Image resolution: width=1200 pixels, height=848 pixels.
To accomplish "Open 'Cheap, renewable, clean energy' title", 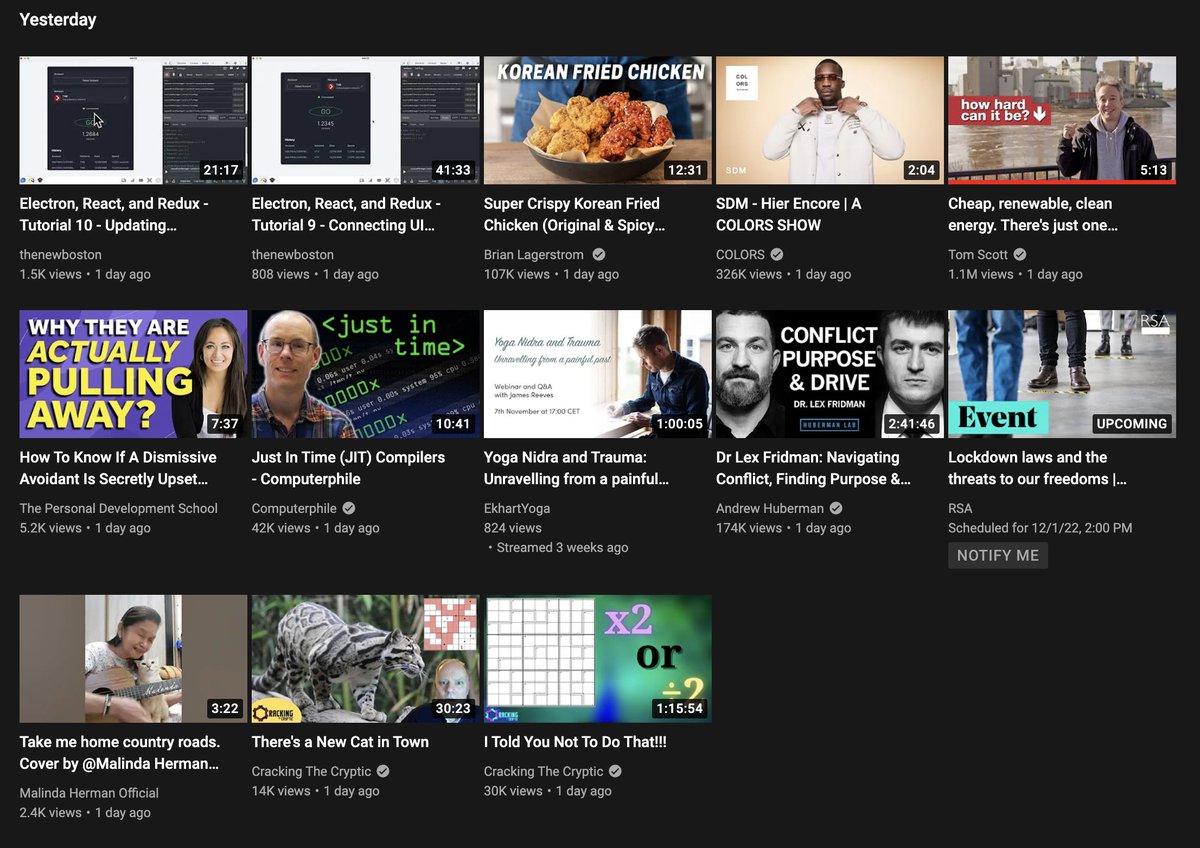I will coord(1033,214).
